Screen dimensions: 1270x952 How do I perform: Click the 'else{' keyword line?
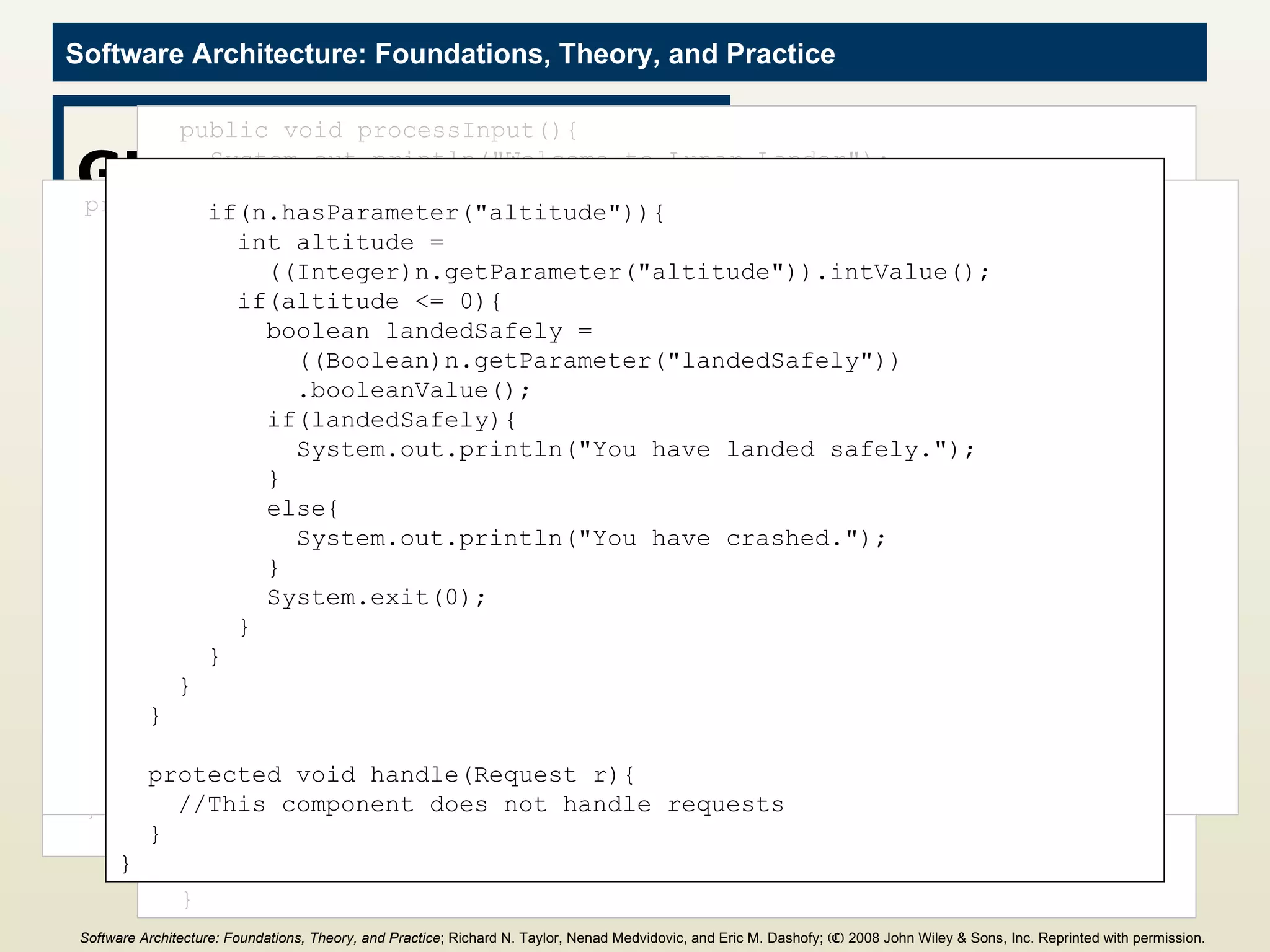coord(302,509)
